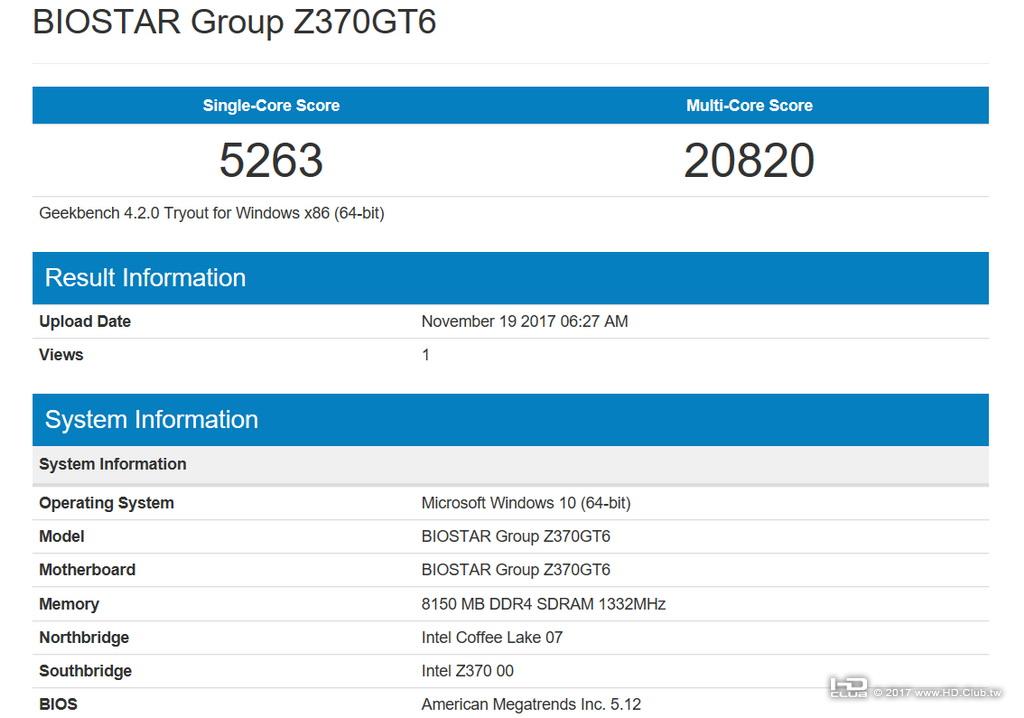Select the Multi-Core Score header
The width and height of the screenshot is (1024, 718).
[749, 105]
